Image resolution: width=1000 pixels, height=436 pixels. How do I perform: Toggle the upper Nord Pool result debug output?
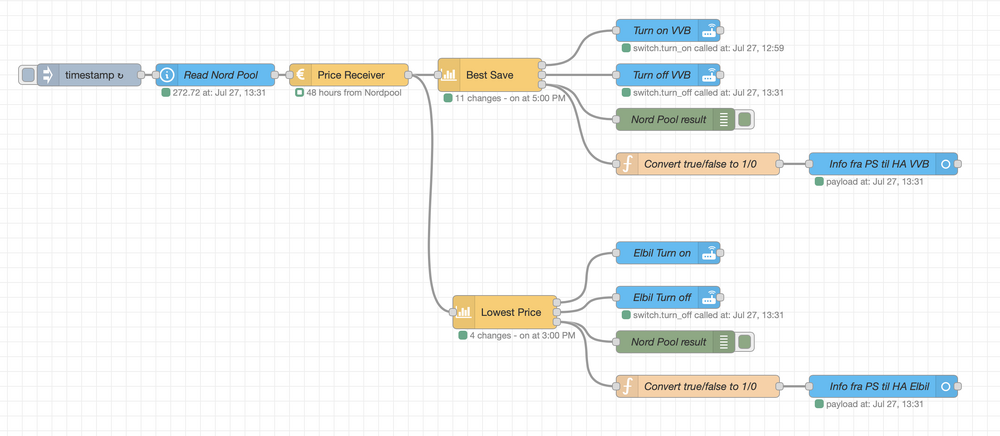tap(745, 120)
